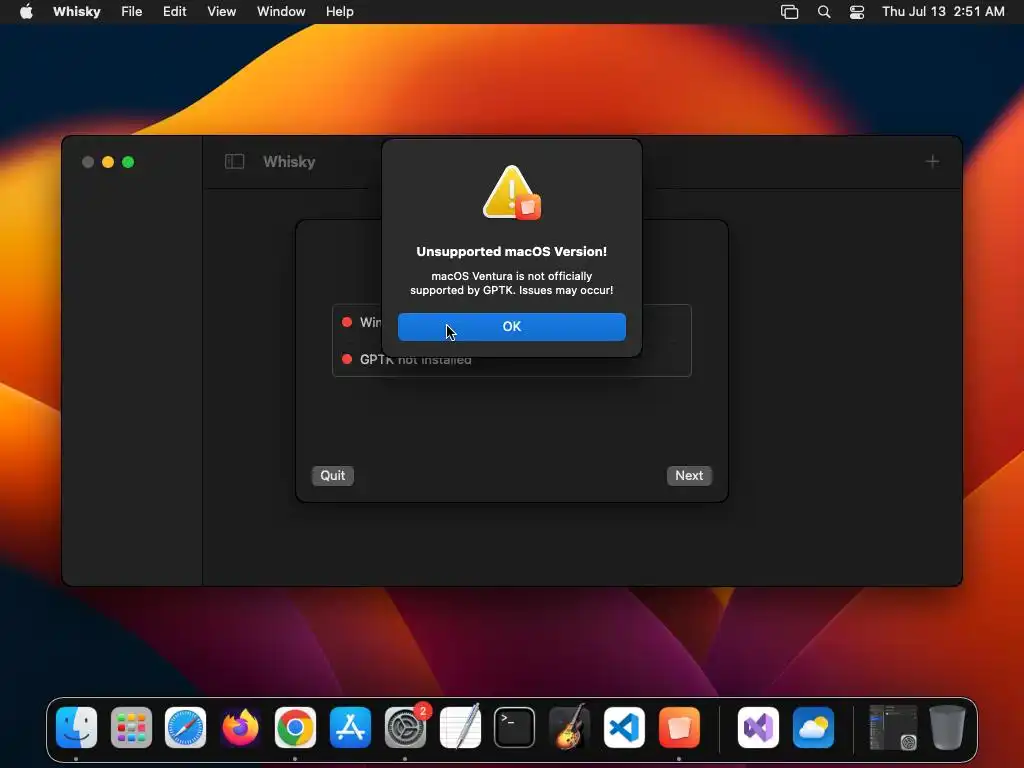Proceed with the Next button
The height and width of the screenshot is (768, 1024).
click(x=689, y=475)
